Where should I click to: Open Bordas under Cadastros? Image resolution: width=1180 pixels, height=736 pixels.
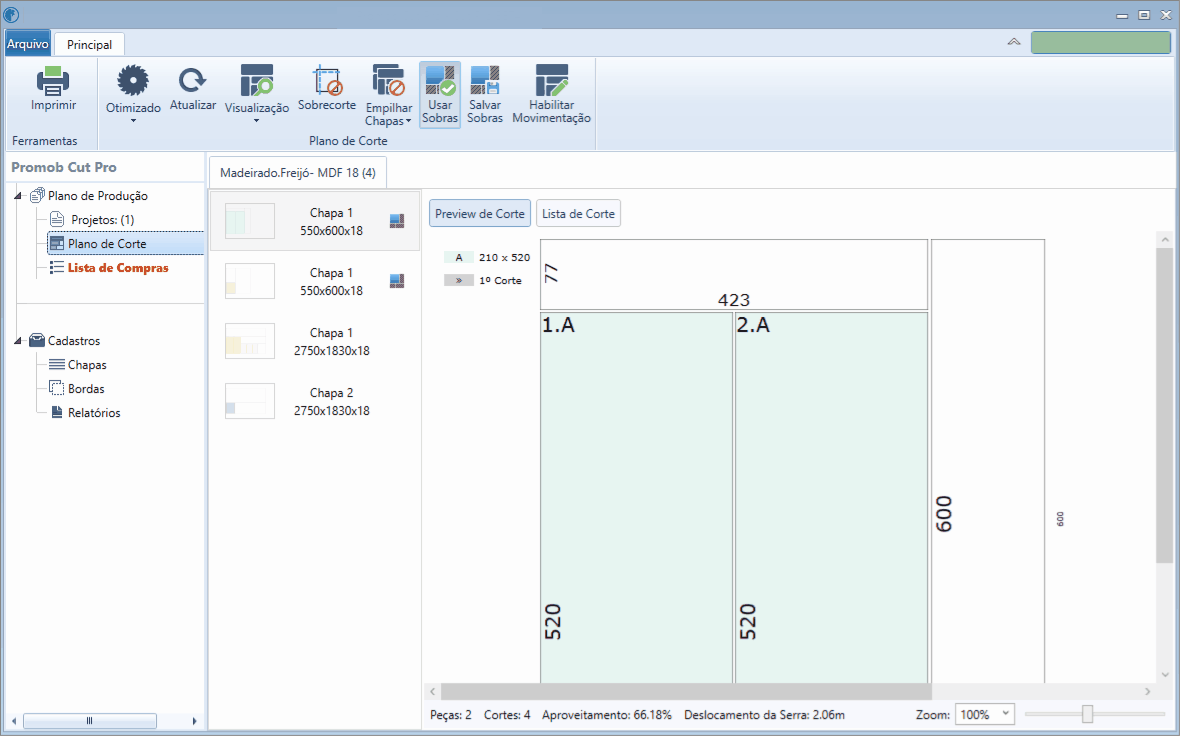pyautogui.click(x=86, y=389)
